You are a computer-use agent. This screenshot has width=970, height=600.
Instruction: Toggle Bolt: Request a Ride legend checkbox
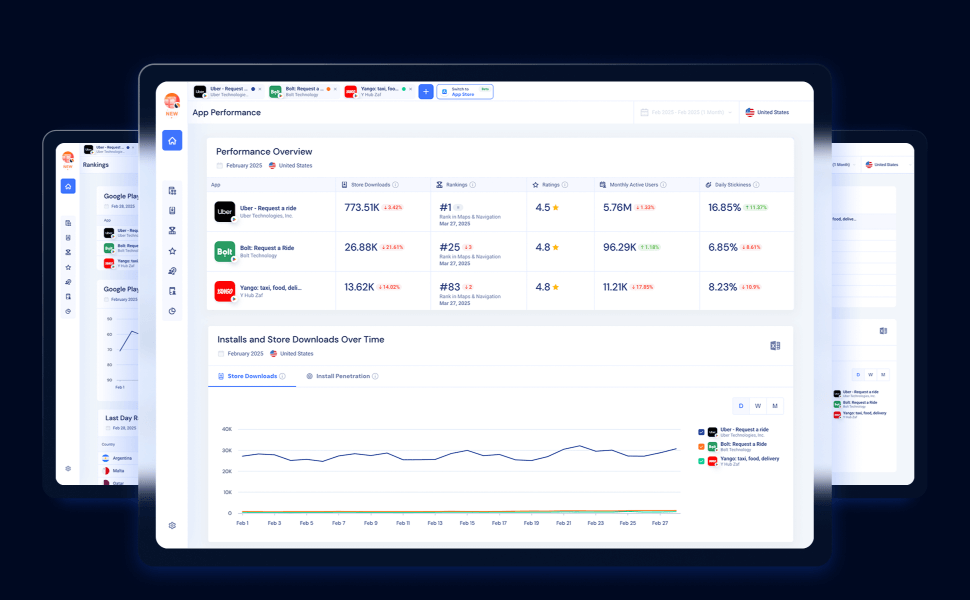click(x=701, y=447)
